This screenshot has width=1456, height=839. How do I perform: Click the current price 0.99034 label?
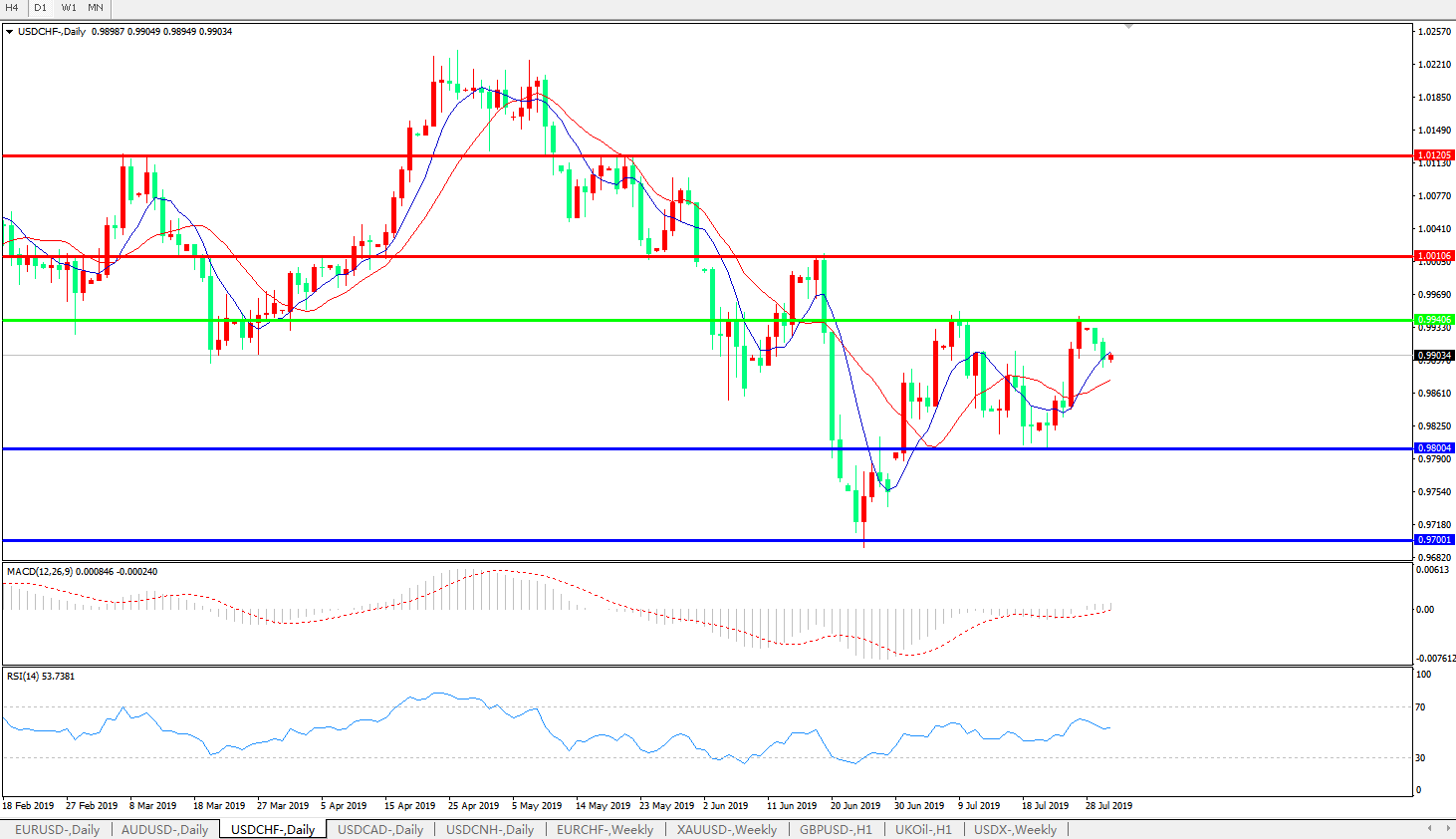[1434, 356]
